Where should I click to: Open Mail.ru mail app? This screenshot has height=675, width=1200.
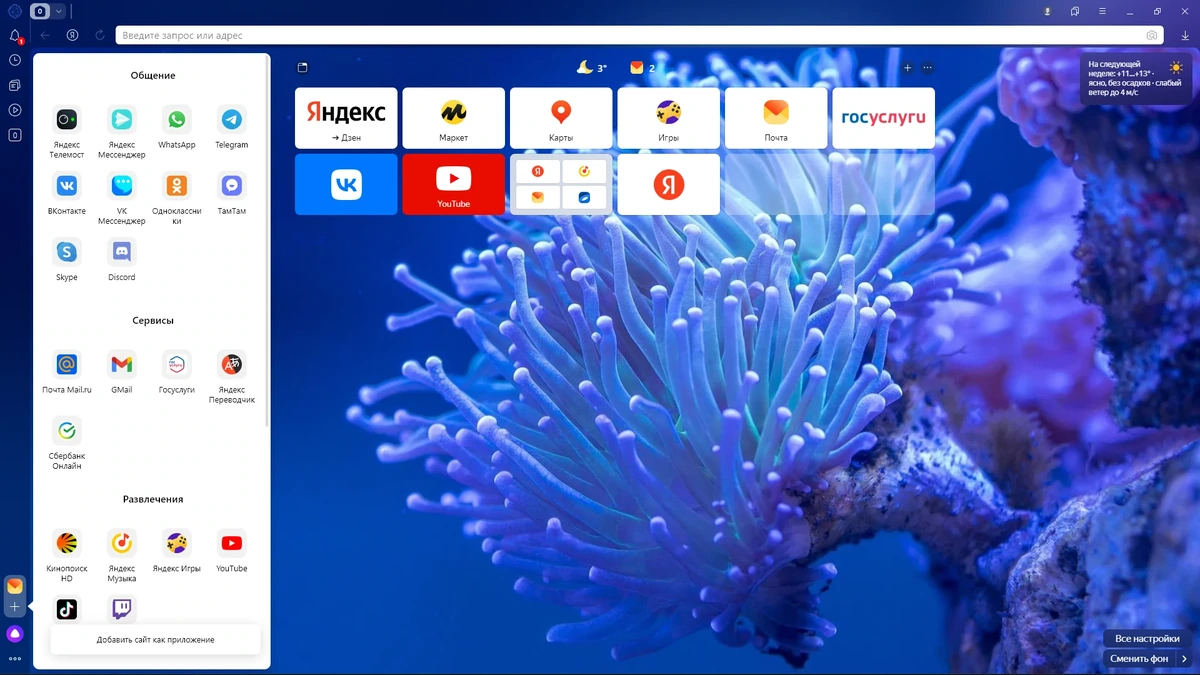click(x=67, y=371)
